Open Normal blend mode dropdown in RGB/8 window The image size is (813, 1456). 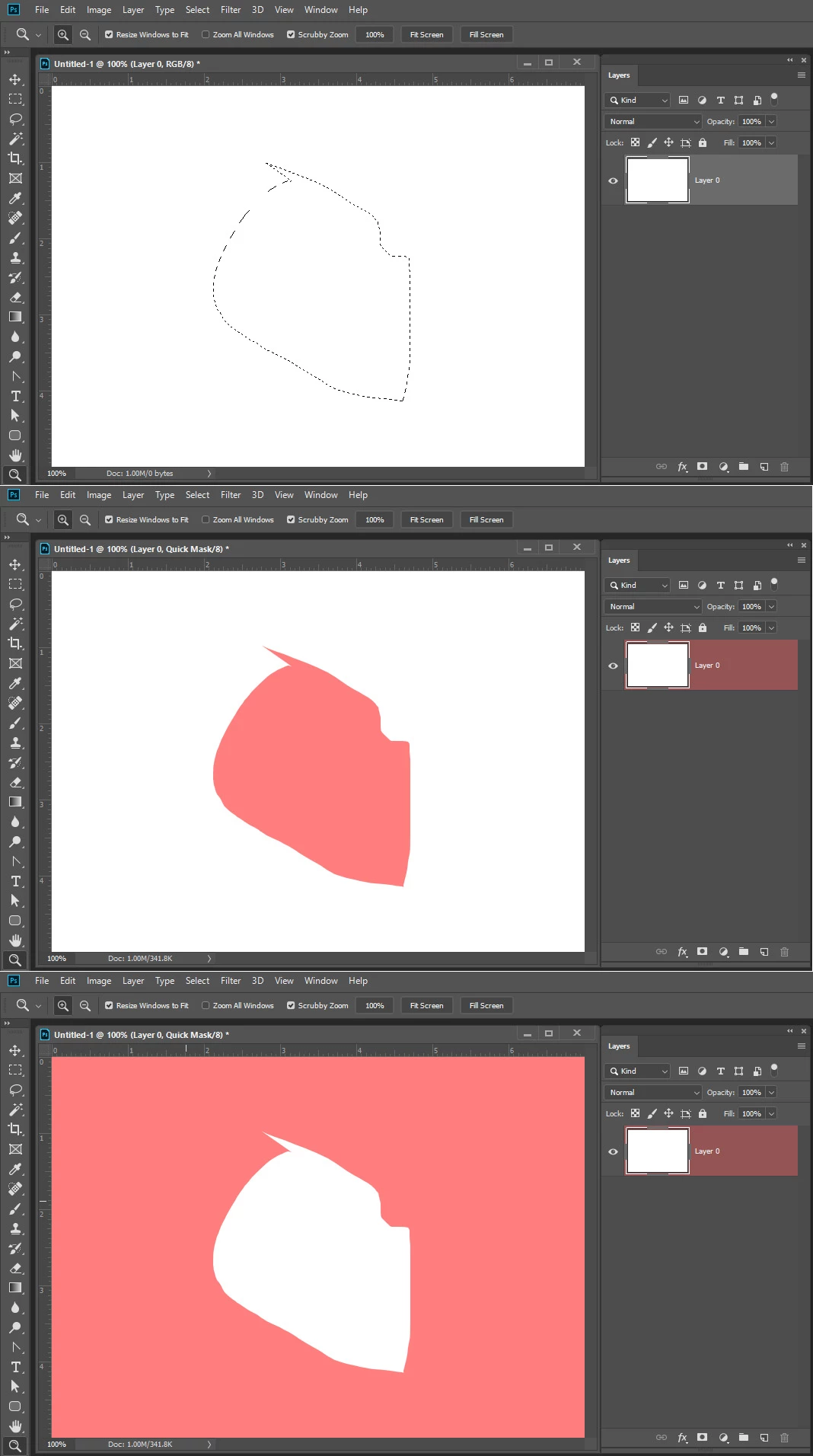pos(653,121)
